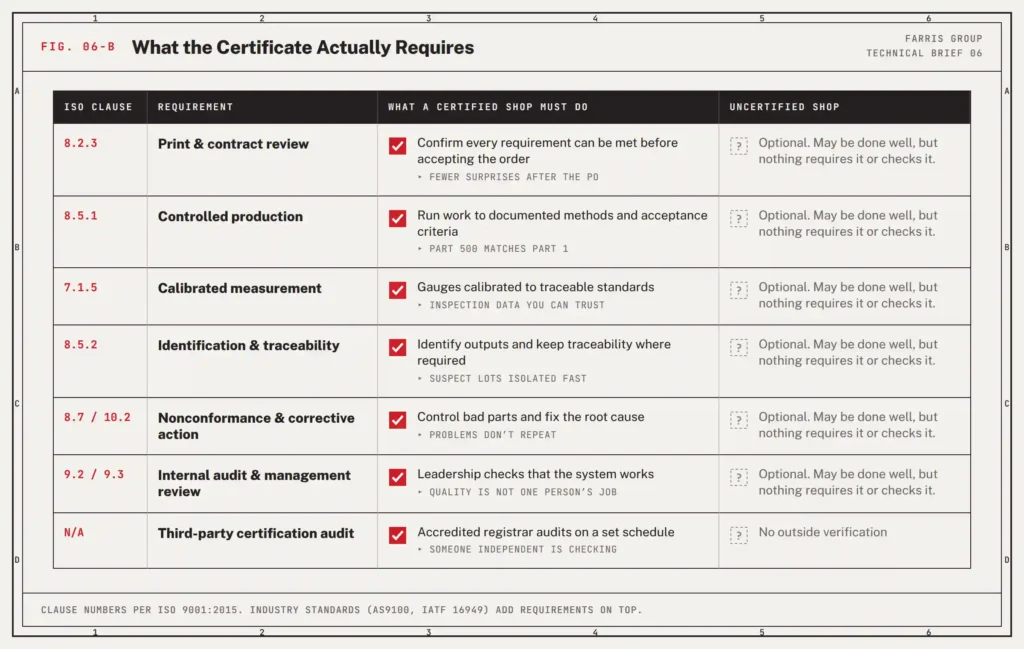Click the checked box beside 'Leadership checks that the system works'
Screen dimensions: 1024x649
[398, 477]
